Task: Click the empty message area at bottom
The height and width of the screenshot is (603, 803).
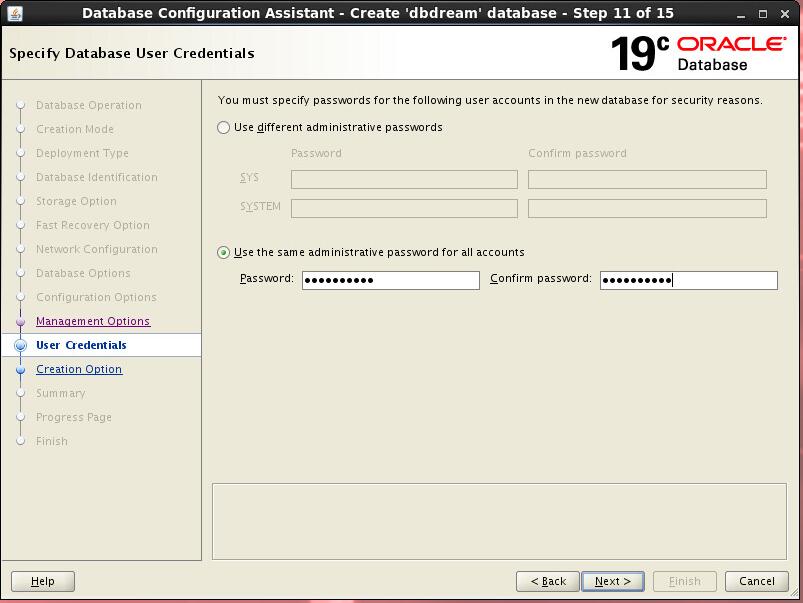Action: [x=503, y=521]
